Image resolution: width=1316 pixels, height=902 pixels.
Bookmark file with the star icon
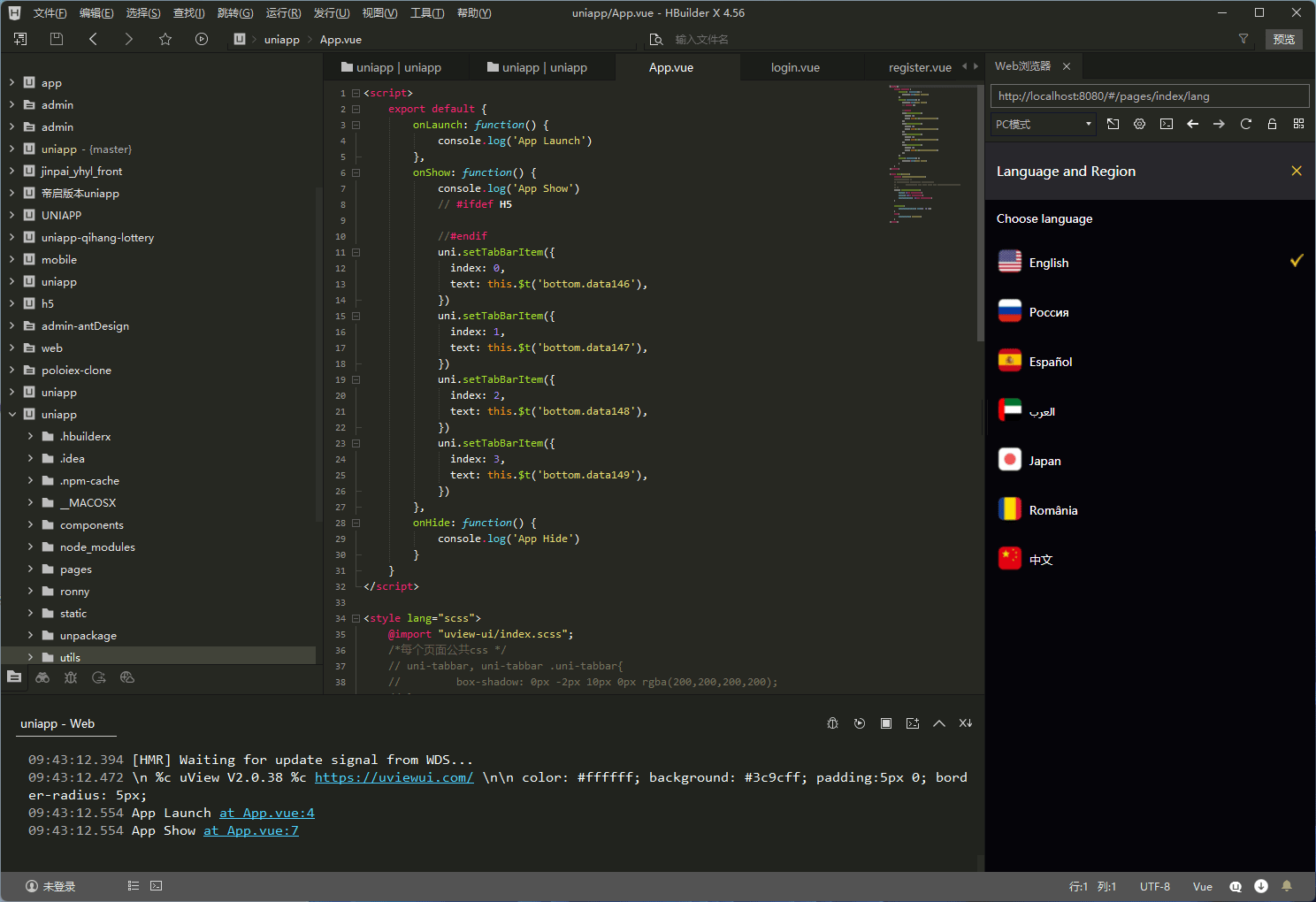[165, 39]
